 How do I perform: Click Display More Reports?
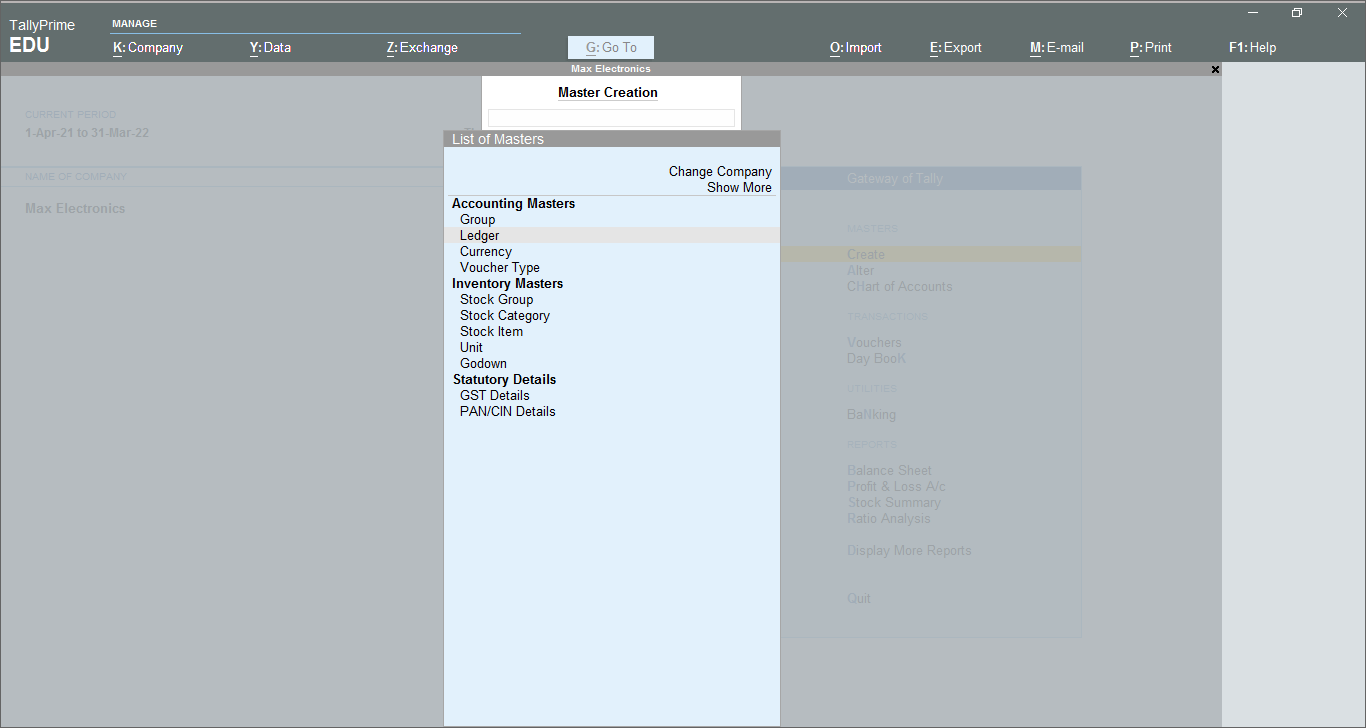[909, 550]
